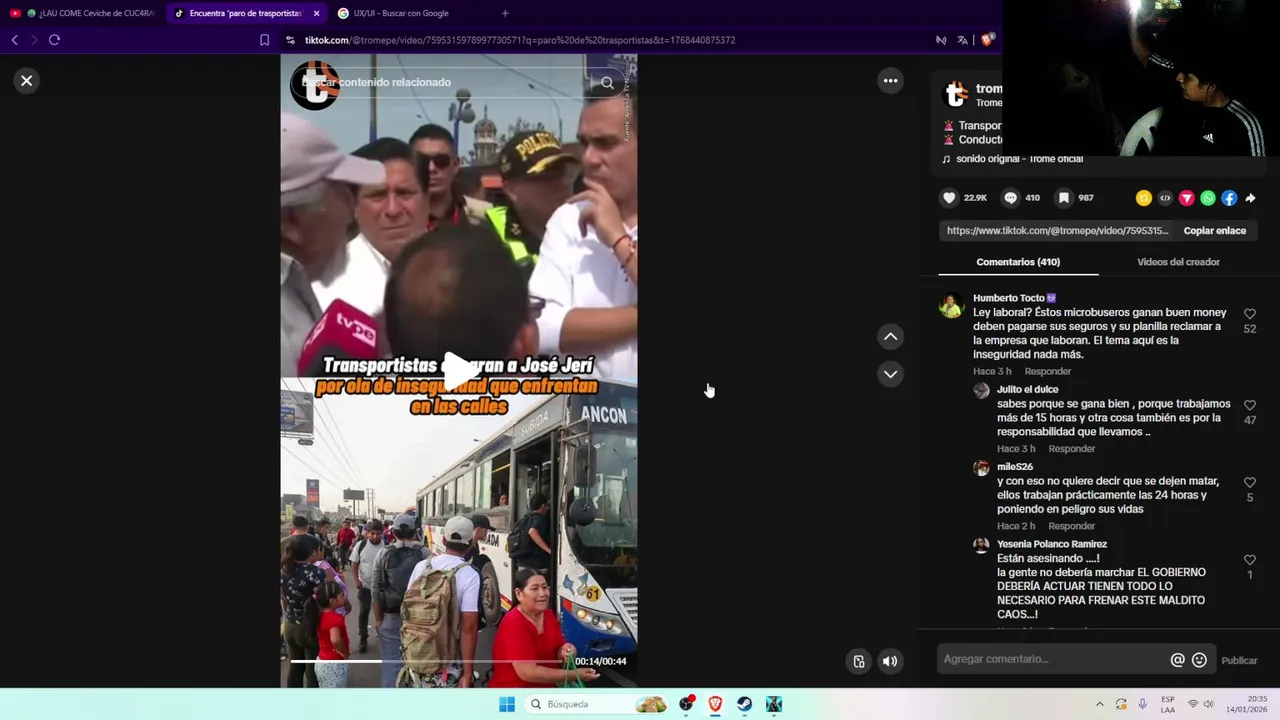Image resolution: width=1280 pixels, height=720 pixels.
Task: Like the video with the heart icon
Action: click(950, 198)
